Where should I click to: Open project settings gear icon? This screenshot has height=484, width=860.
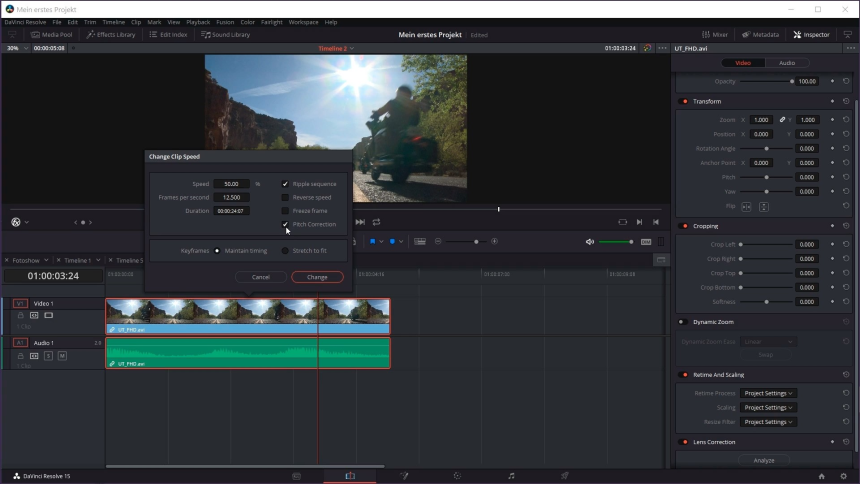[844, 476]
